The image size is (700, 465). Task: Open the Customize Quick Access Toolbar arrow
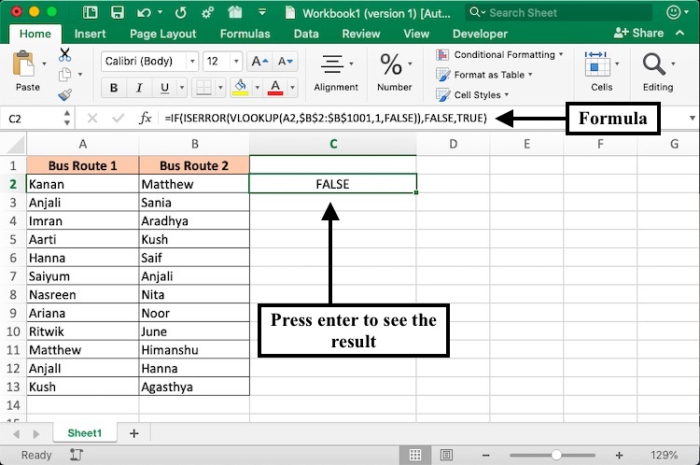click(x=262, y=12)
